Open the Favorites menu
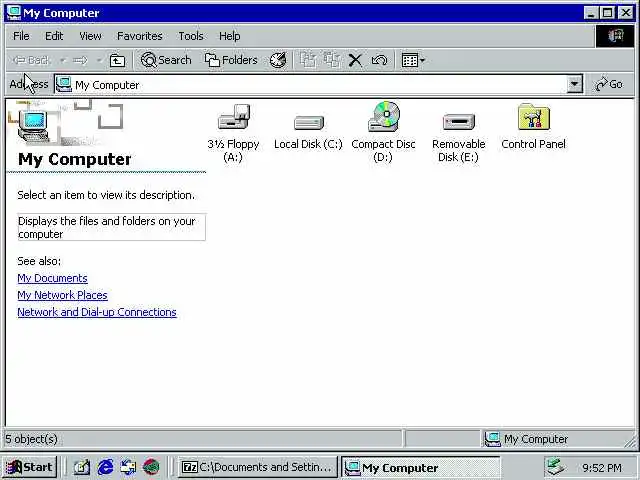 [140, 36]
